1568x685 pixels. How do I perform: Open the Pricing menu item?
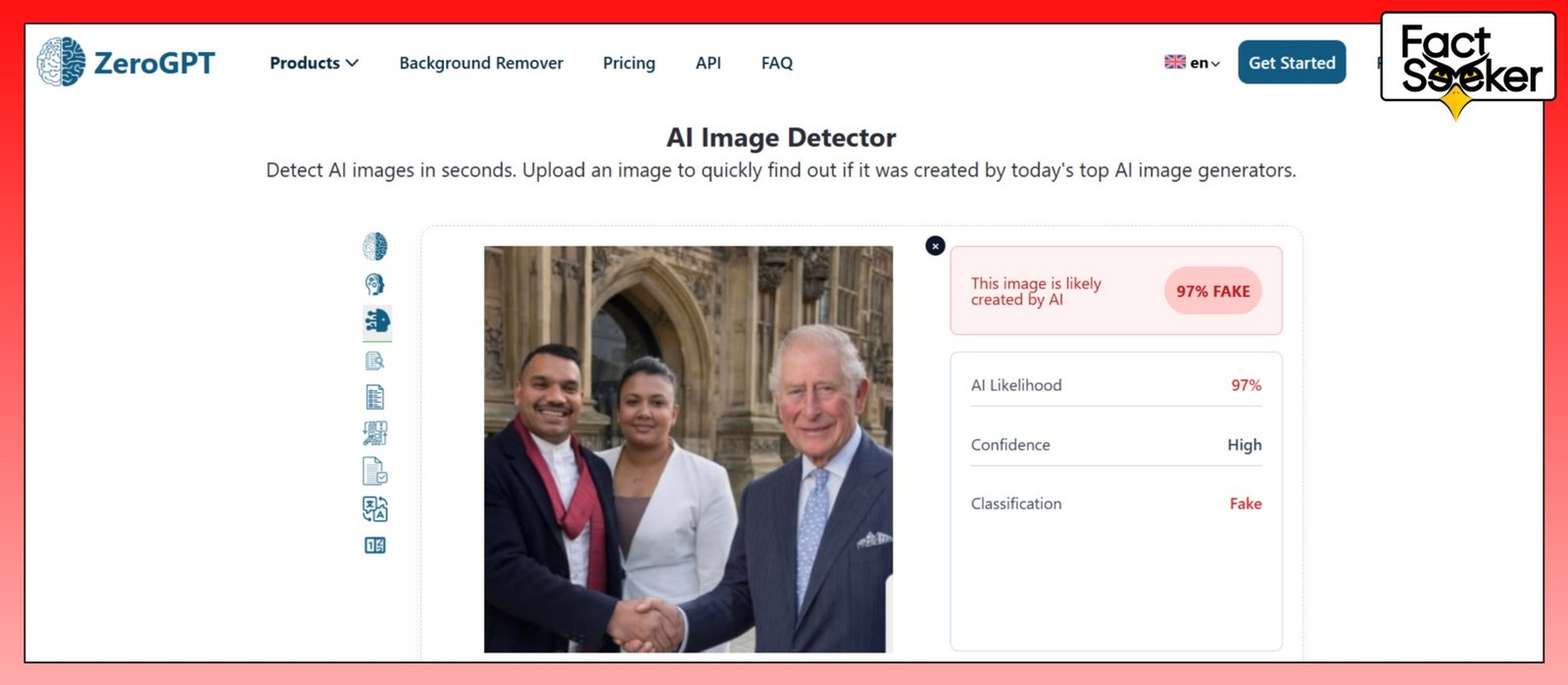(x=629, y=63)
